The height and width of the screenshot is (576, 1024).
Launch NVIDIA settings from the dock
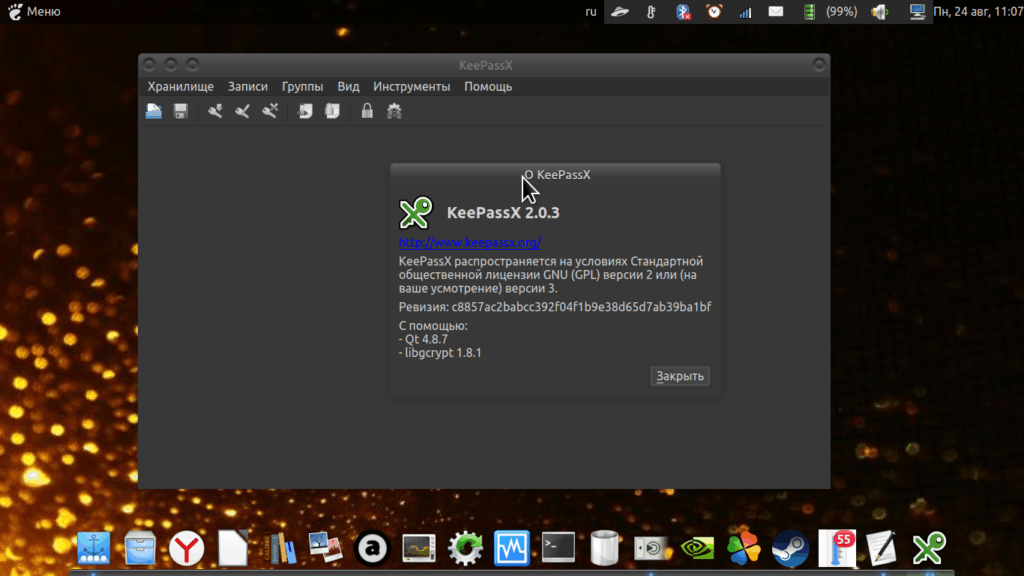pyautogui.click(x=697, y=548)
